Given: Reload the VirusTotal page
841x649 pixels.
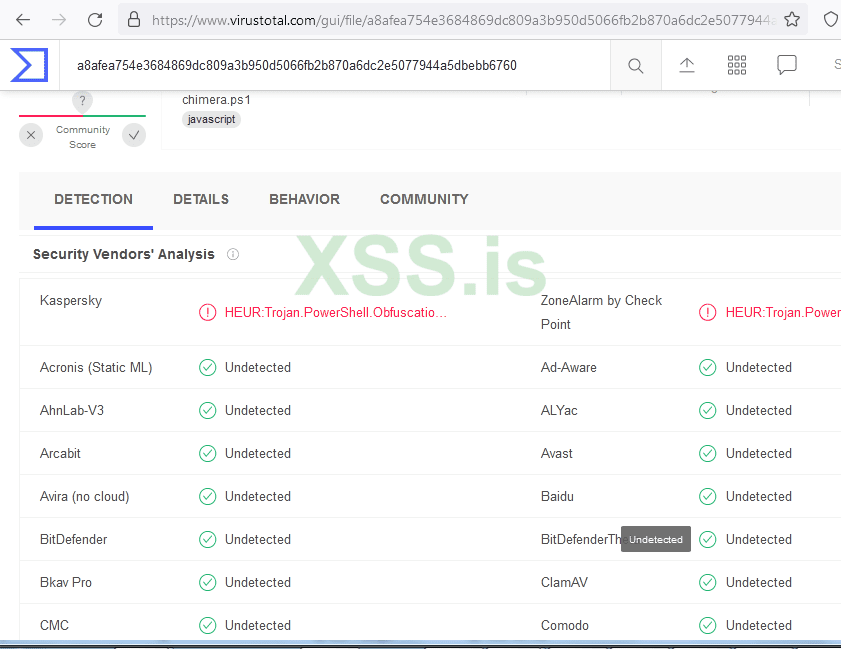Looking at the screenshot, I should point(95,20).
